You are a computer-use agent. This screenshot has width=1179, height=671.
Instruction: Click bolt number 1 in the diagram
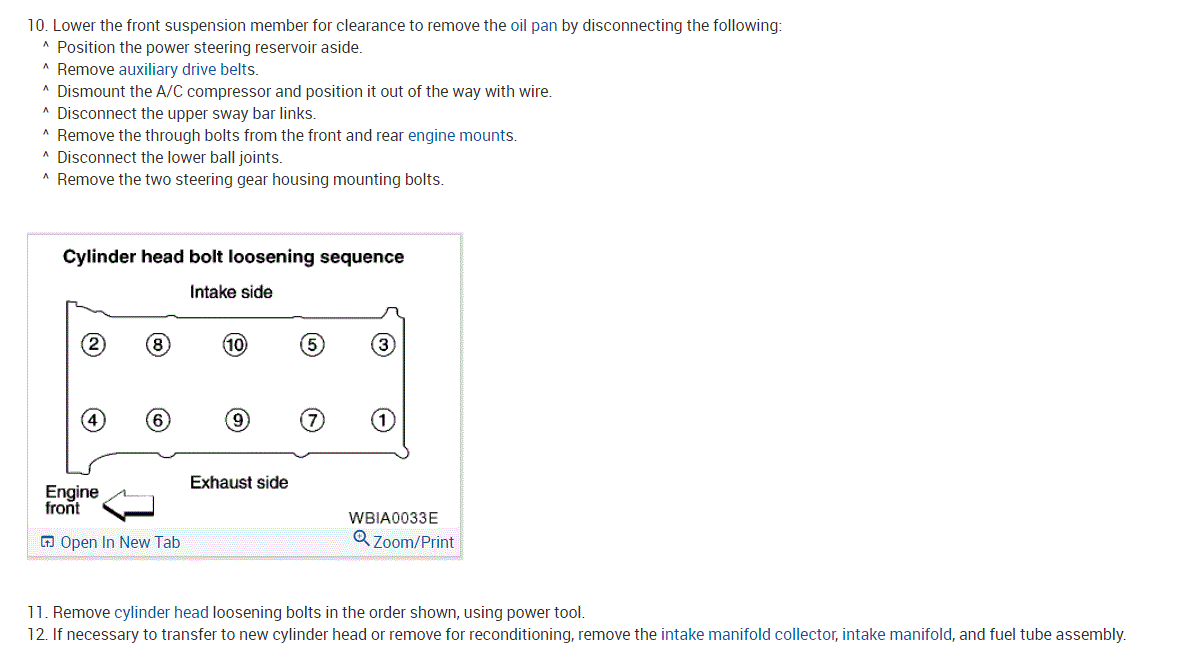click(383, 421)
